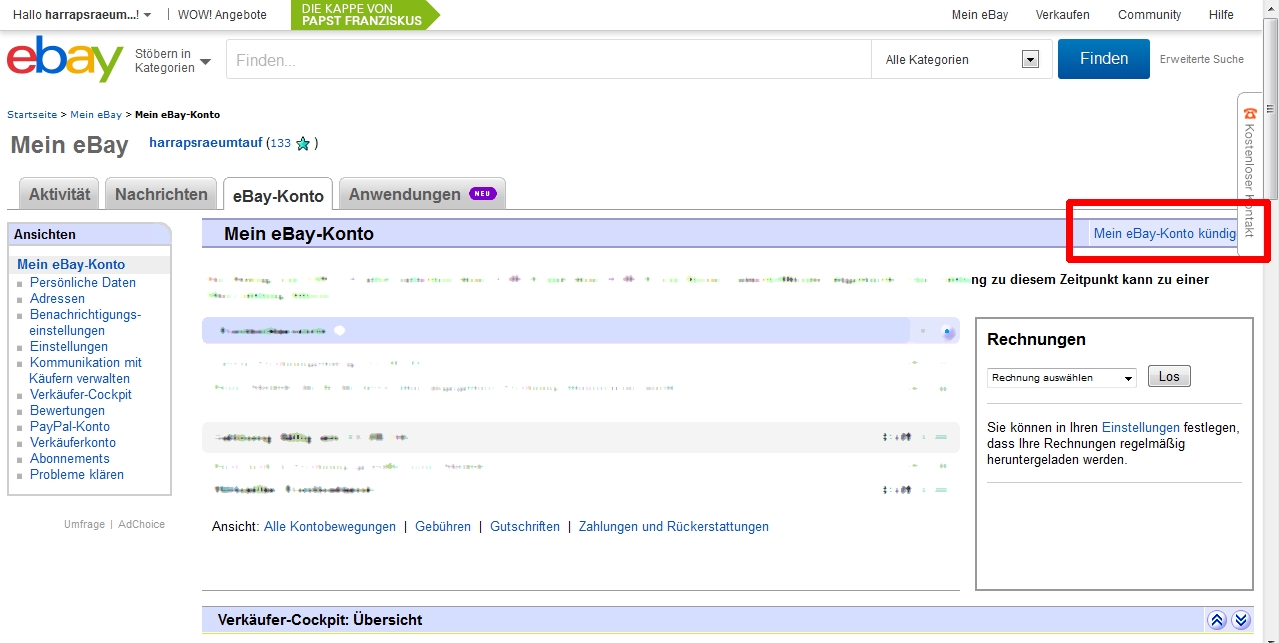Open the Alle Kategorien dropdown

pos(961,60)
